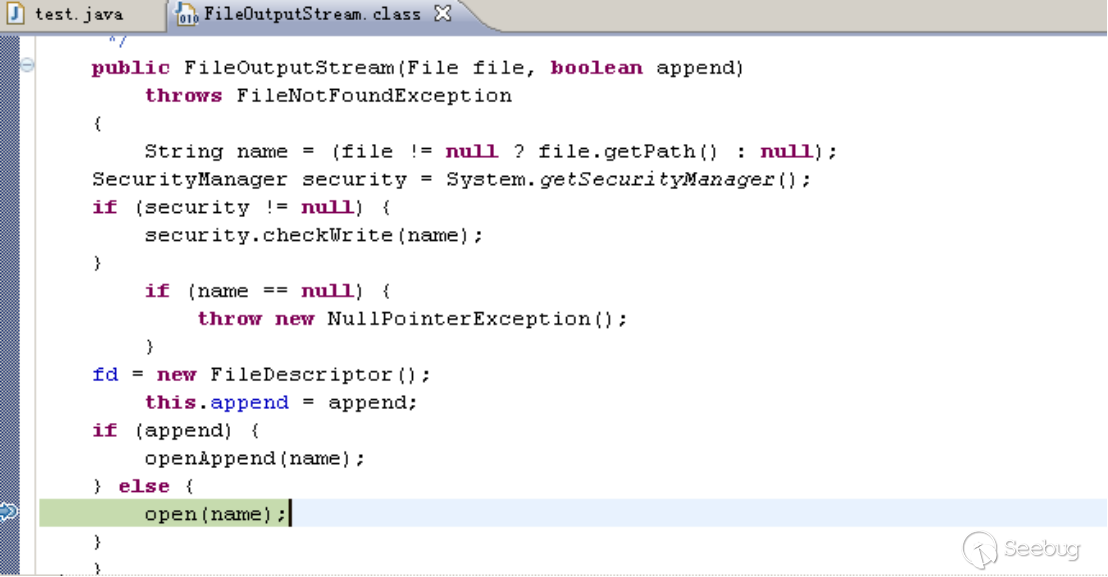Click 'boolean append' parameter in signature
This screenshot has width=1108, height=577.
click(644, 68)
